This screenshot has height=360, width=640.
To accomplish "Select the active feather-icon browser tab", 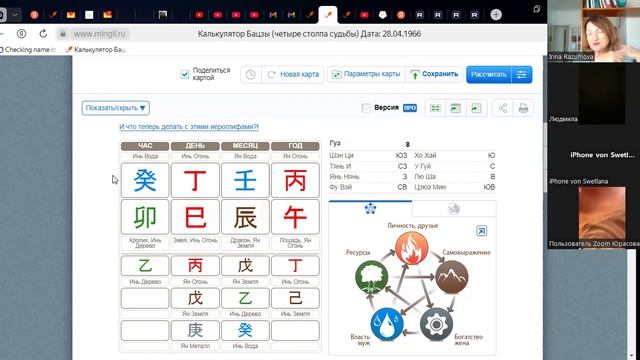I will [328, 15].
